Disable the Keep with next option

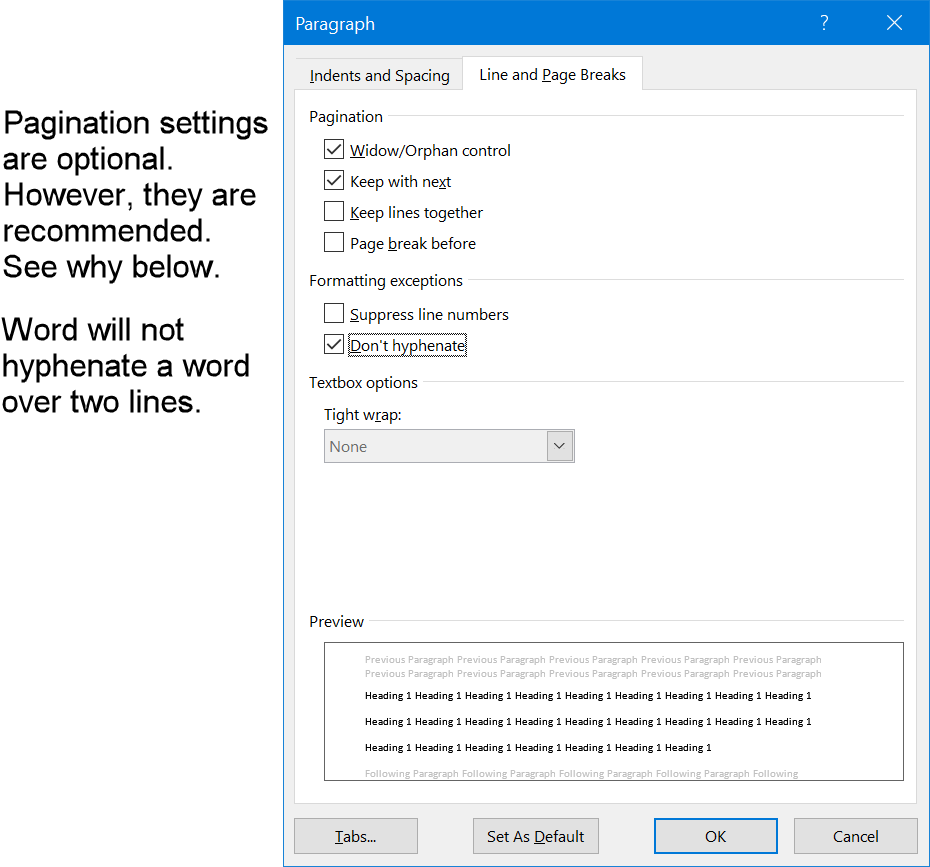(334, 180)
